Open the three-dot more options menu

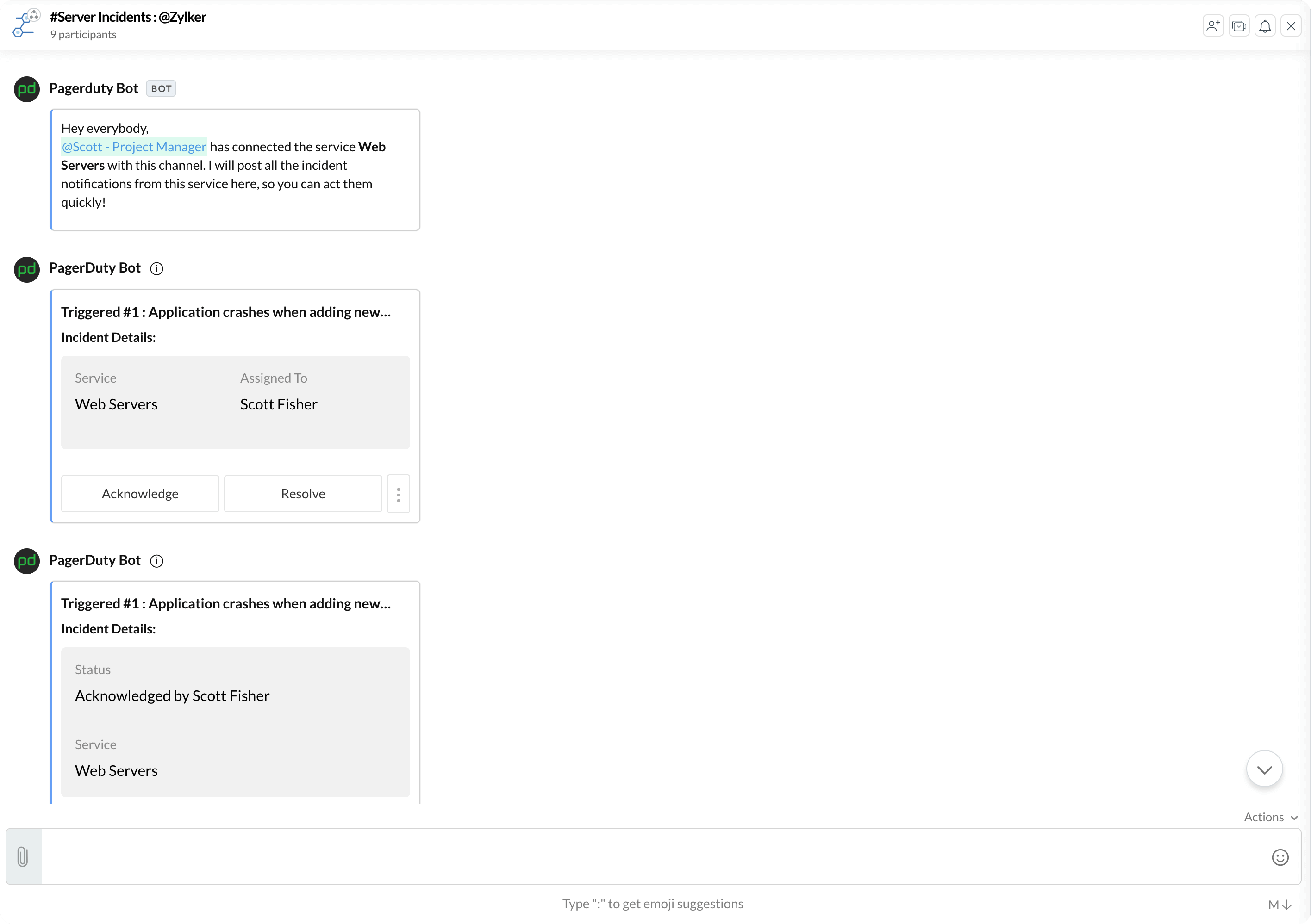click(399, 494)
